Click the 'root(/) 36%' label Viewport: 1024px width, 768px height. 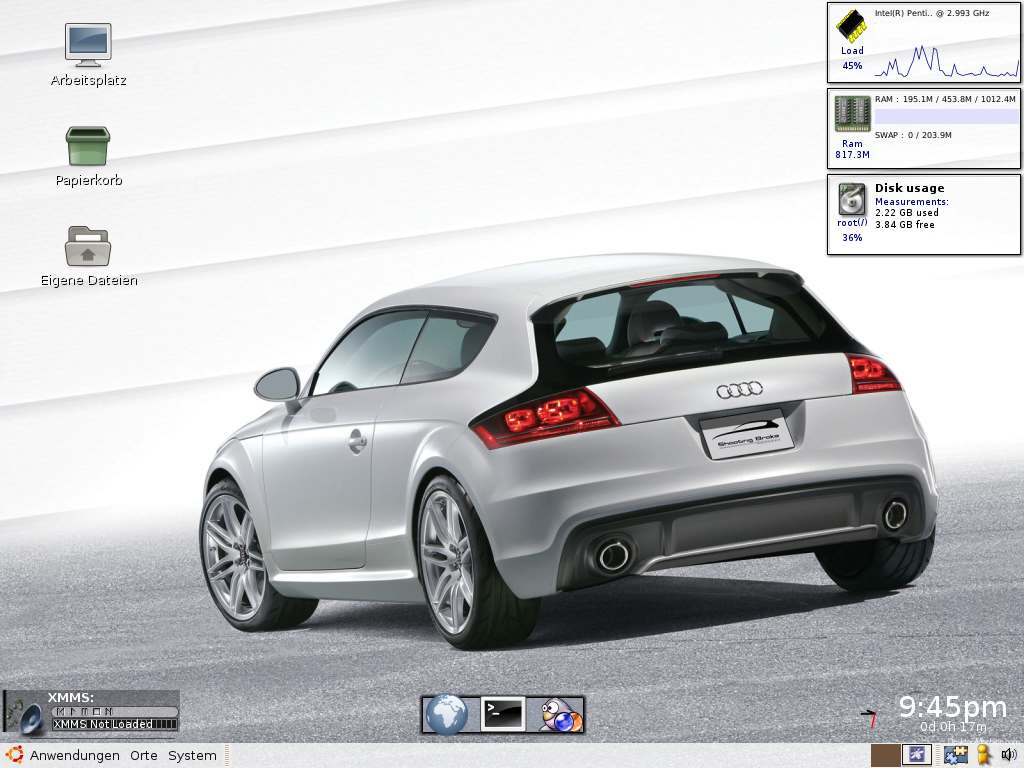click(x=852, y=230)
